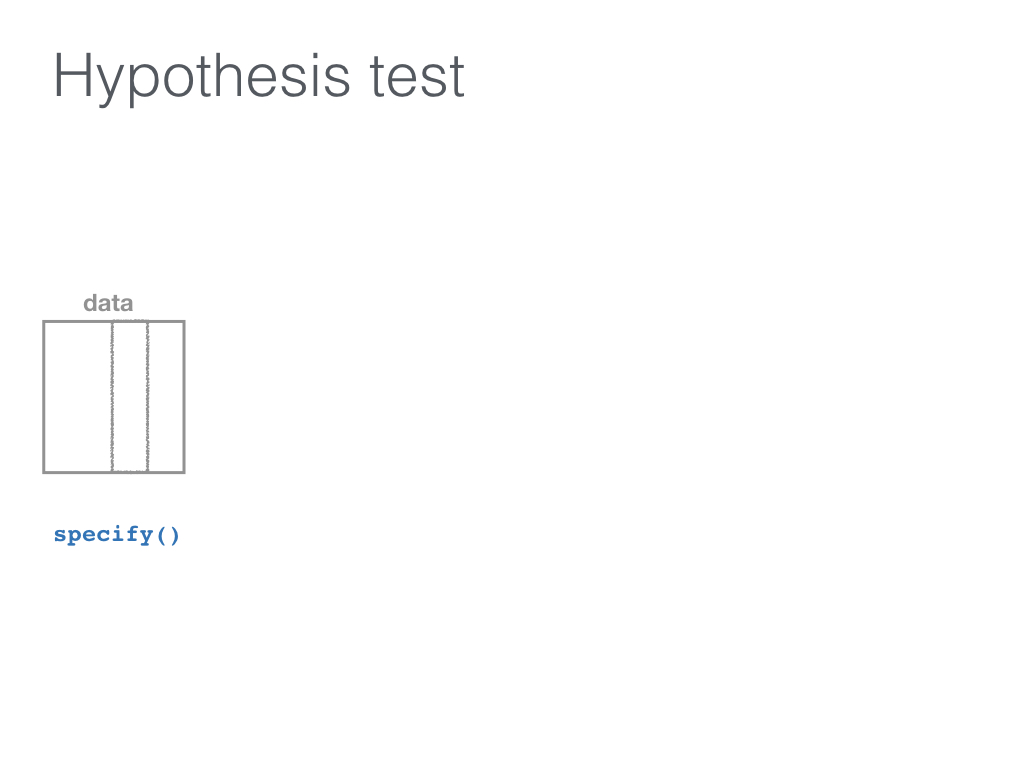The image size is (1024, 768).
Task: Click the gray "data" label
Action: (x=108, y=303)
